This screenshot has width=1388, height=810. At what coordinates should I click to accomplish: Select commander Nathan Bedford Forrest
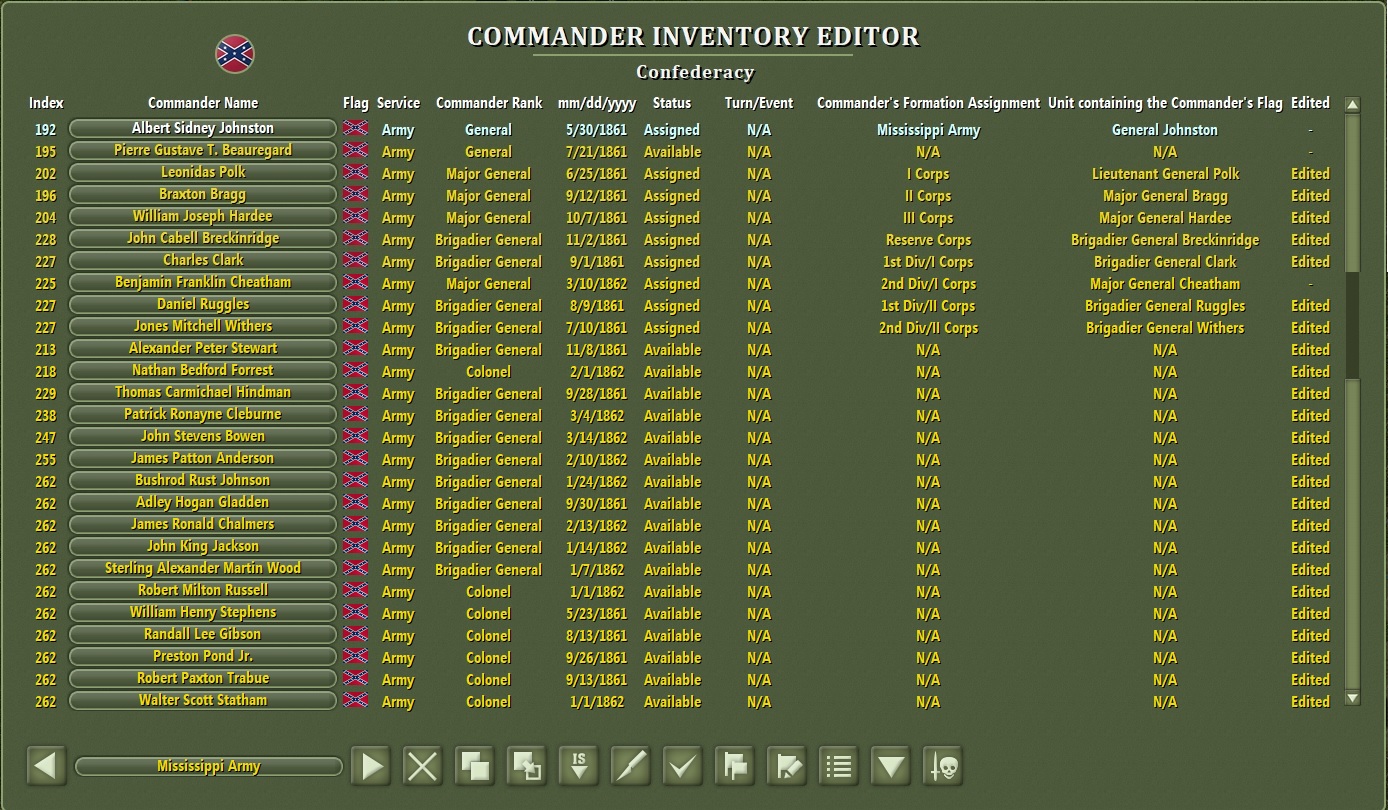pyautogui.click(x=203, y=370)
